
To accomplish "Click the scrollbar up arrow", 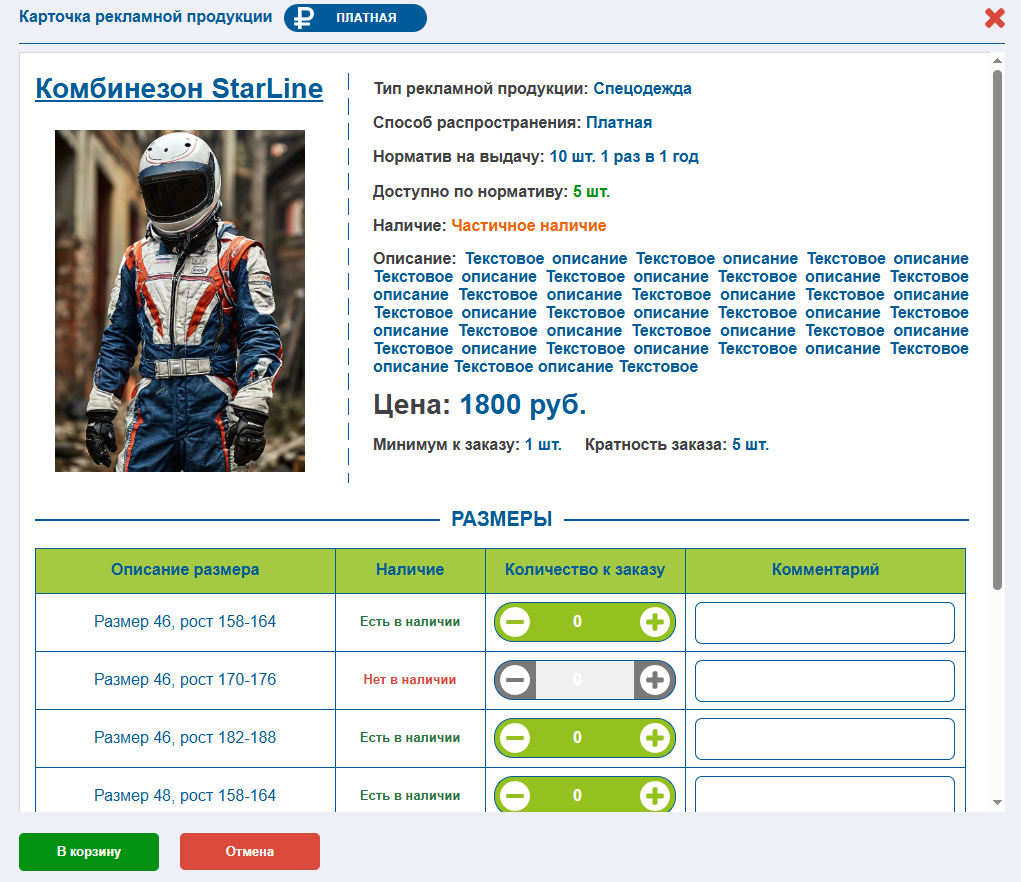I will tap(997, 61).
